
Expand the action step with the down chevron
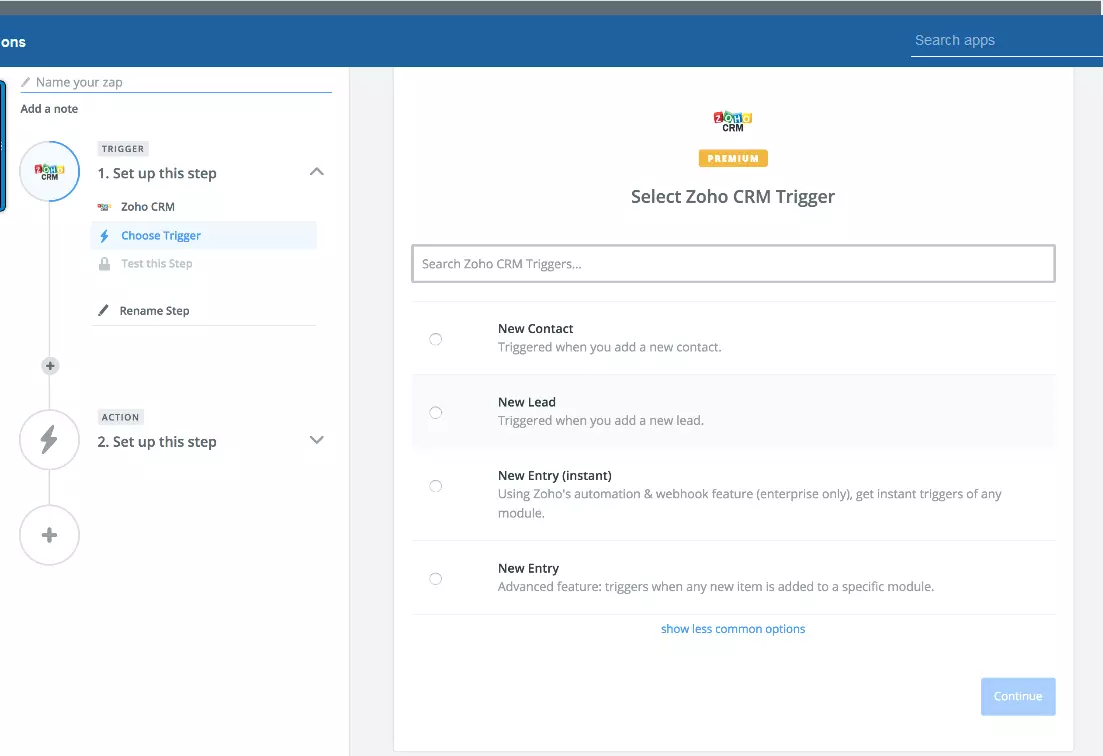317,440
